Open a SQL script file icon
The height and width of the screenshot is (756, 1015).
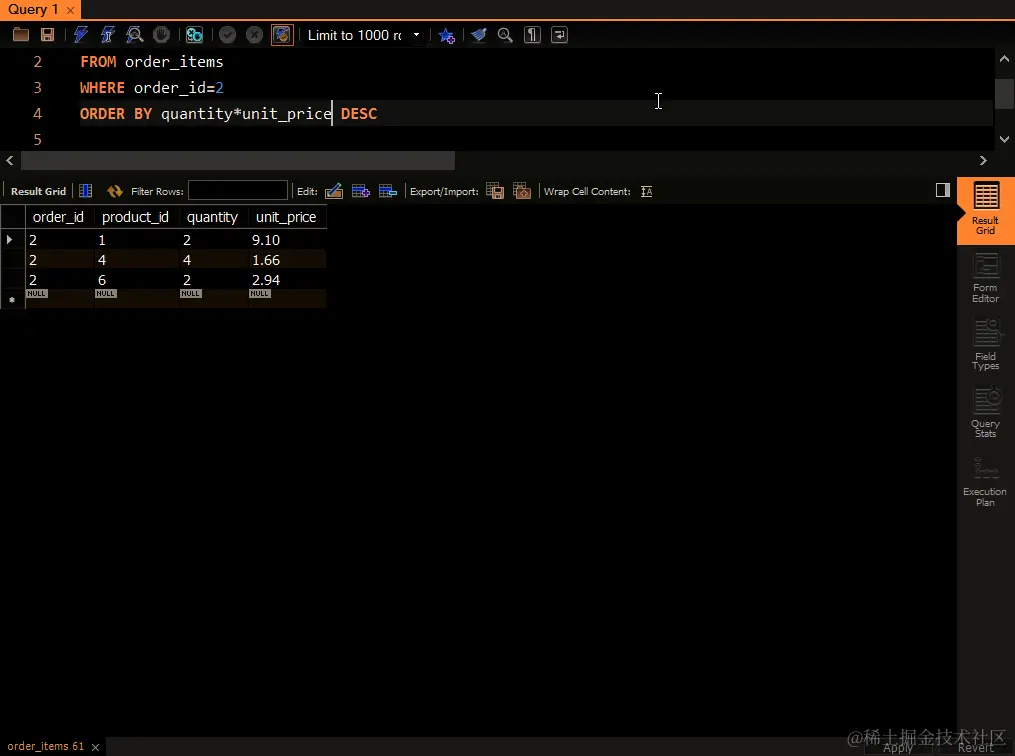(x=21, y=35)
